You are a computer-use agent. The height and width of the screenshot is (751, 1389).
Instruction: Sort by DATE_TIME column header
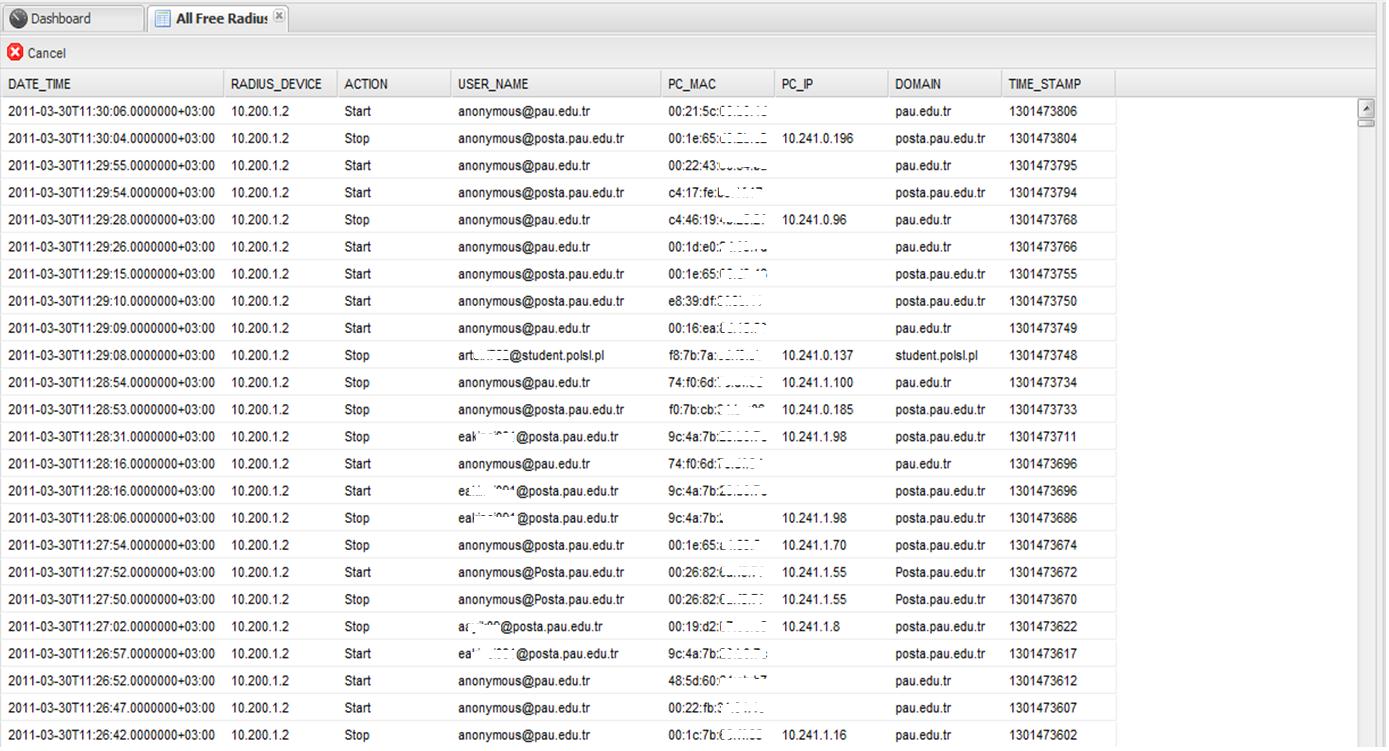pyautogui.click(x=112, y=84)
